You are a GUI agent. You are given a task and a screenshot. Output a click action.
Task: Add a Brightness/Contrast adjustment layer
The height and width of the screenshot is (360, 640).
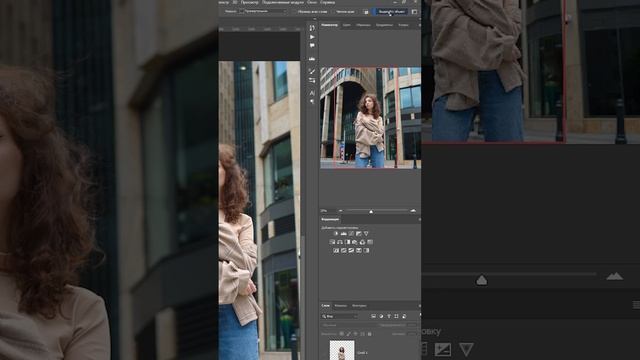coord(336,233)
